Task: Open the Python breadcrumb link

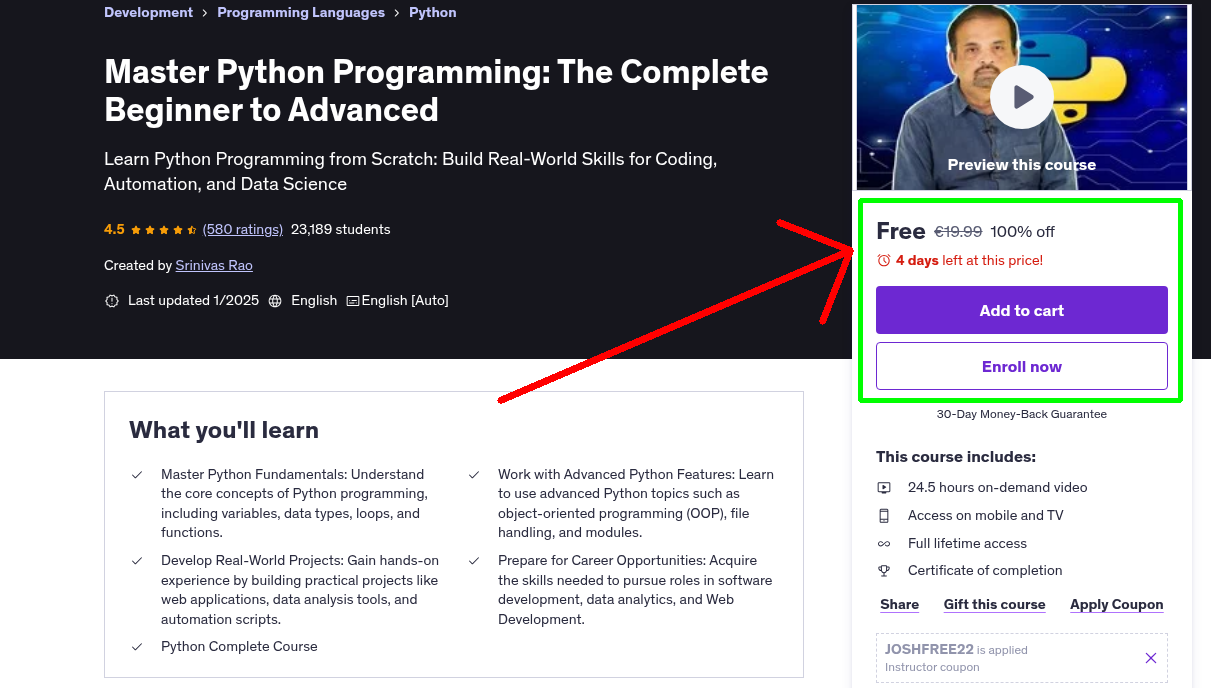Action: click(433, 13)
